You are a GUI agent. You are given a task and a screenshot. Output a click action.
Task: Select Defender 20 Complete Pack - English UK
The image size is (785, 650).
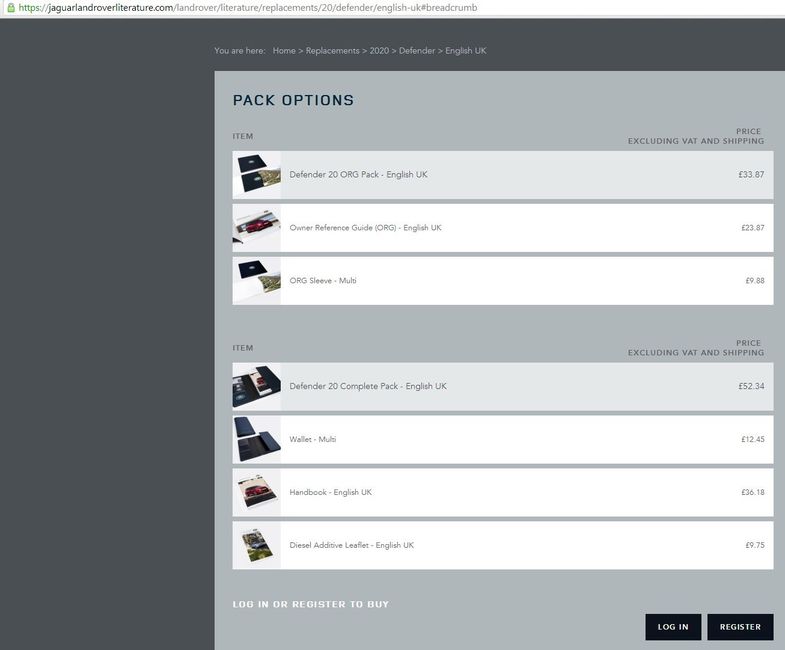coord(368,387)
